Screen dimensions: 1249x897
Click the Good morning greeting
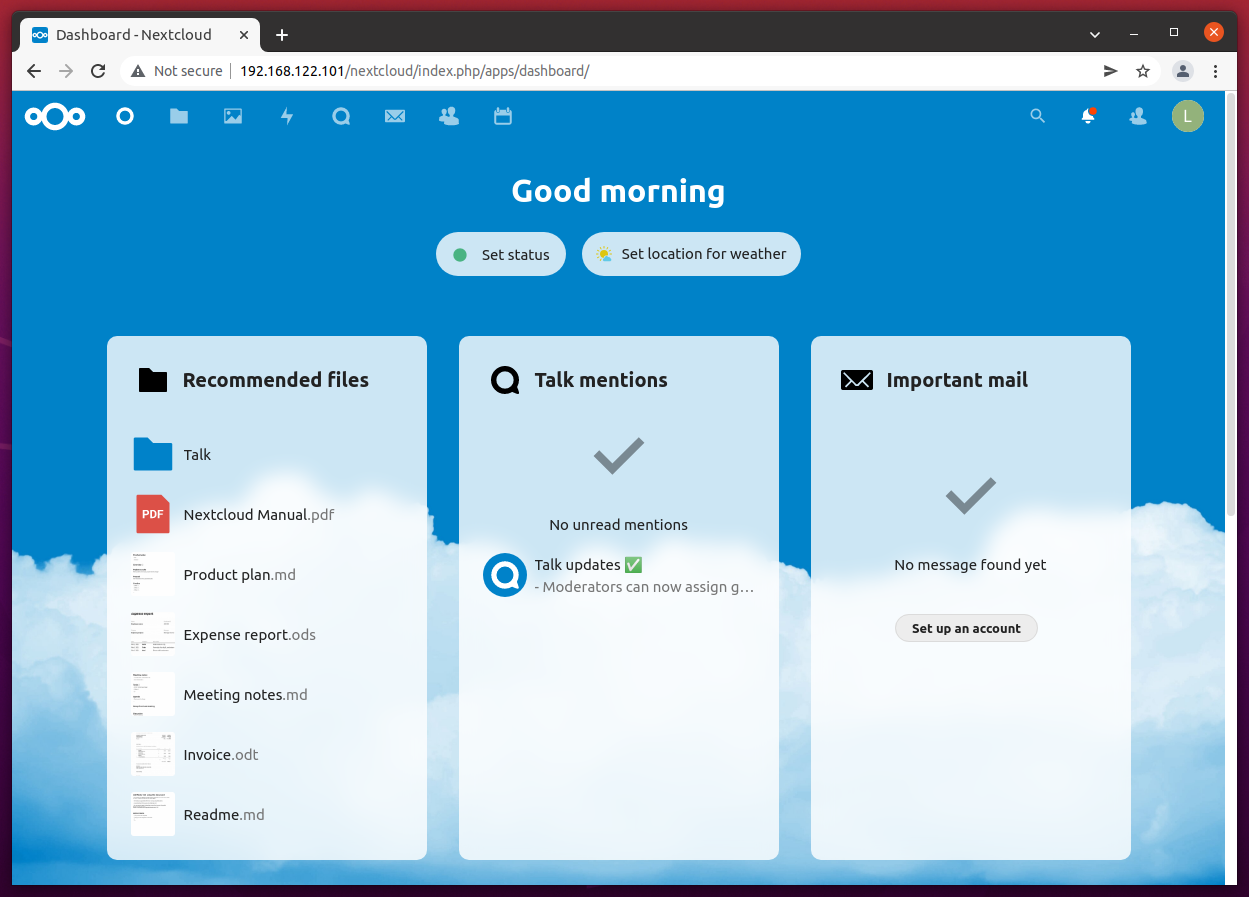pyautogui.click(x=618, y=191)
